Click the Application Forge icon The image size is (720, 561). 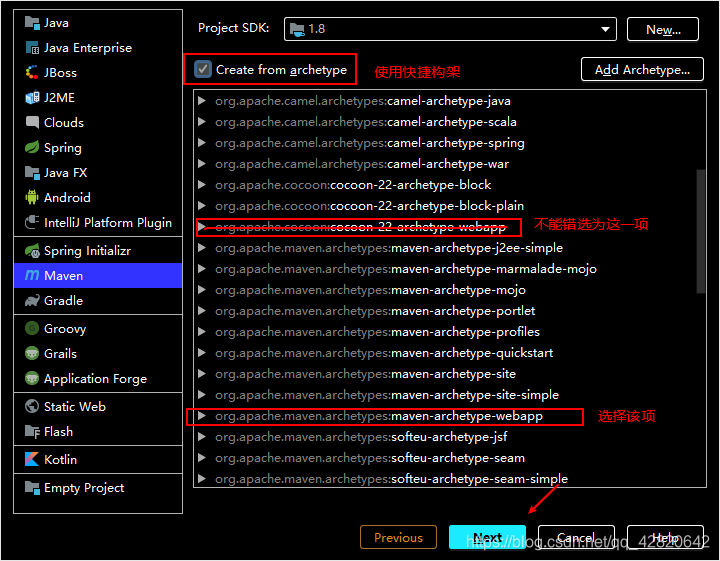click(32, 378)
